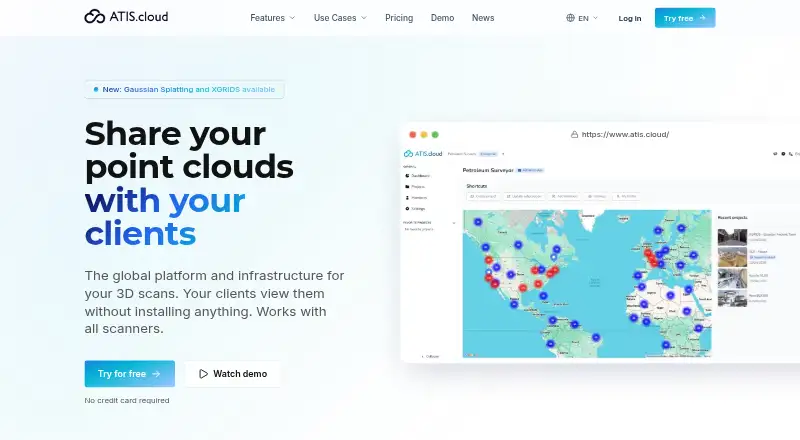
Task: Click the padlock icon beside the URL
Action: coord(574,135)
